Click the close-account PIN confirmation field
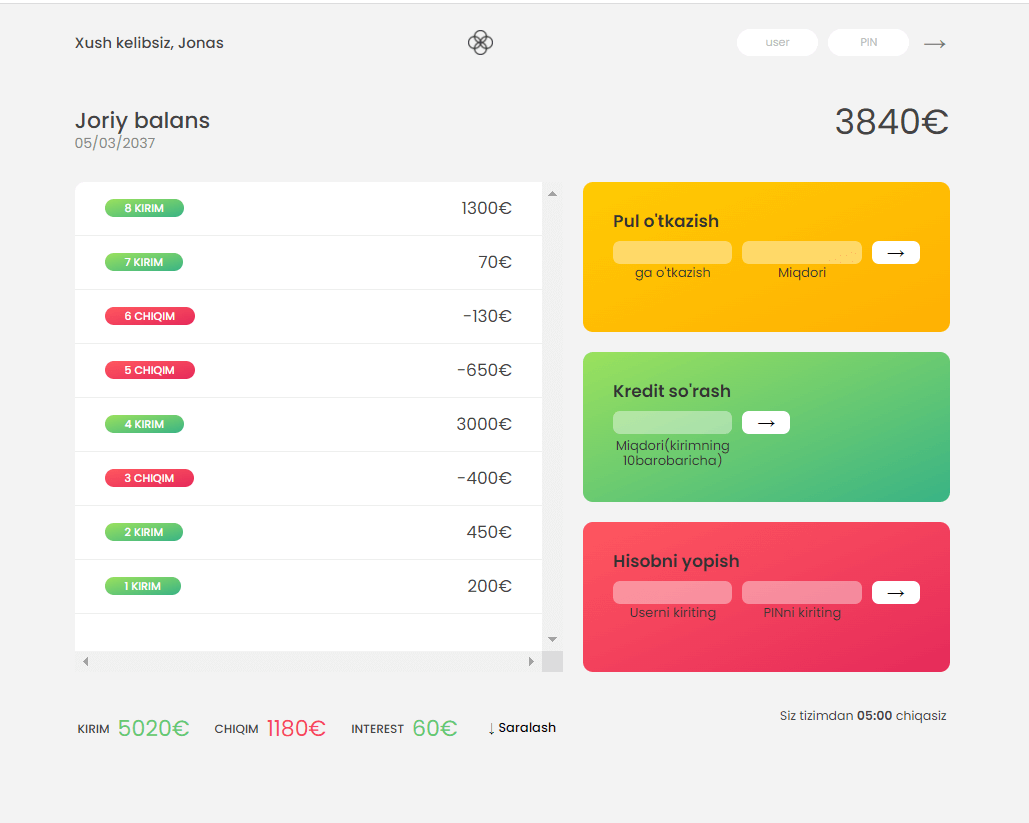Viewport: 1029px width, 823px height. (x=801, y=593)
